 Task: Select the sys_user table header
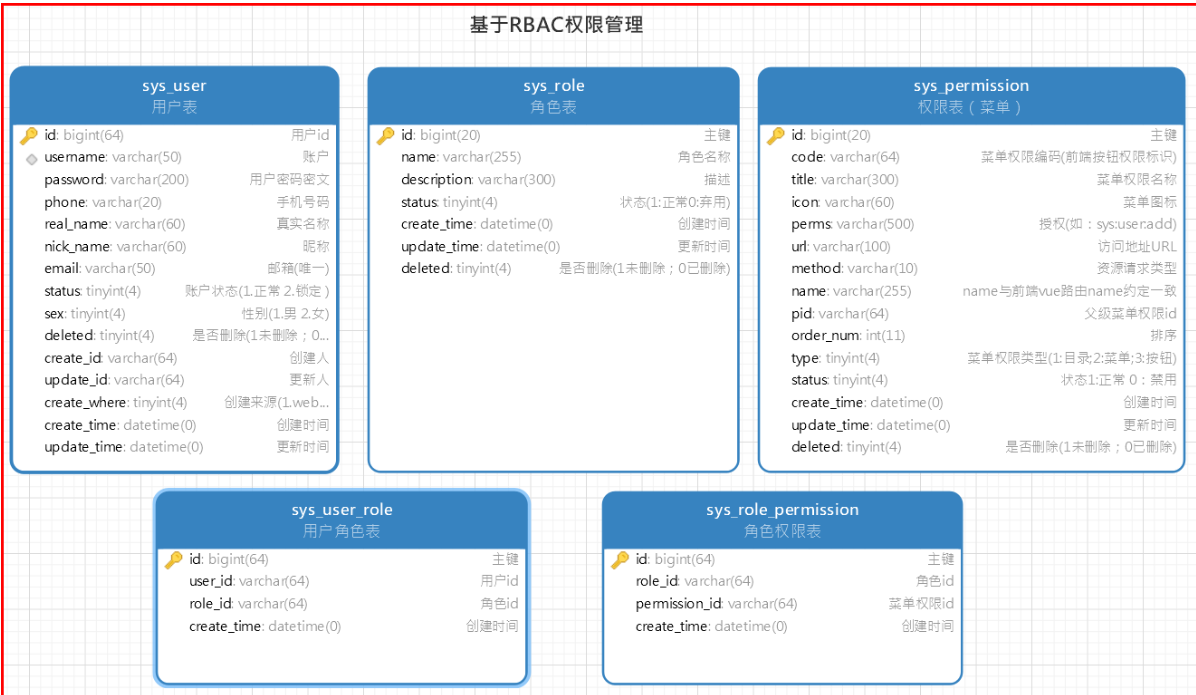[175, 95]
